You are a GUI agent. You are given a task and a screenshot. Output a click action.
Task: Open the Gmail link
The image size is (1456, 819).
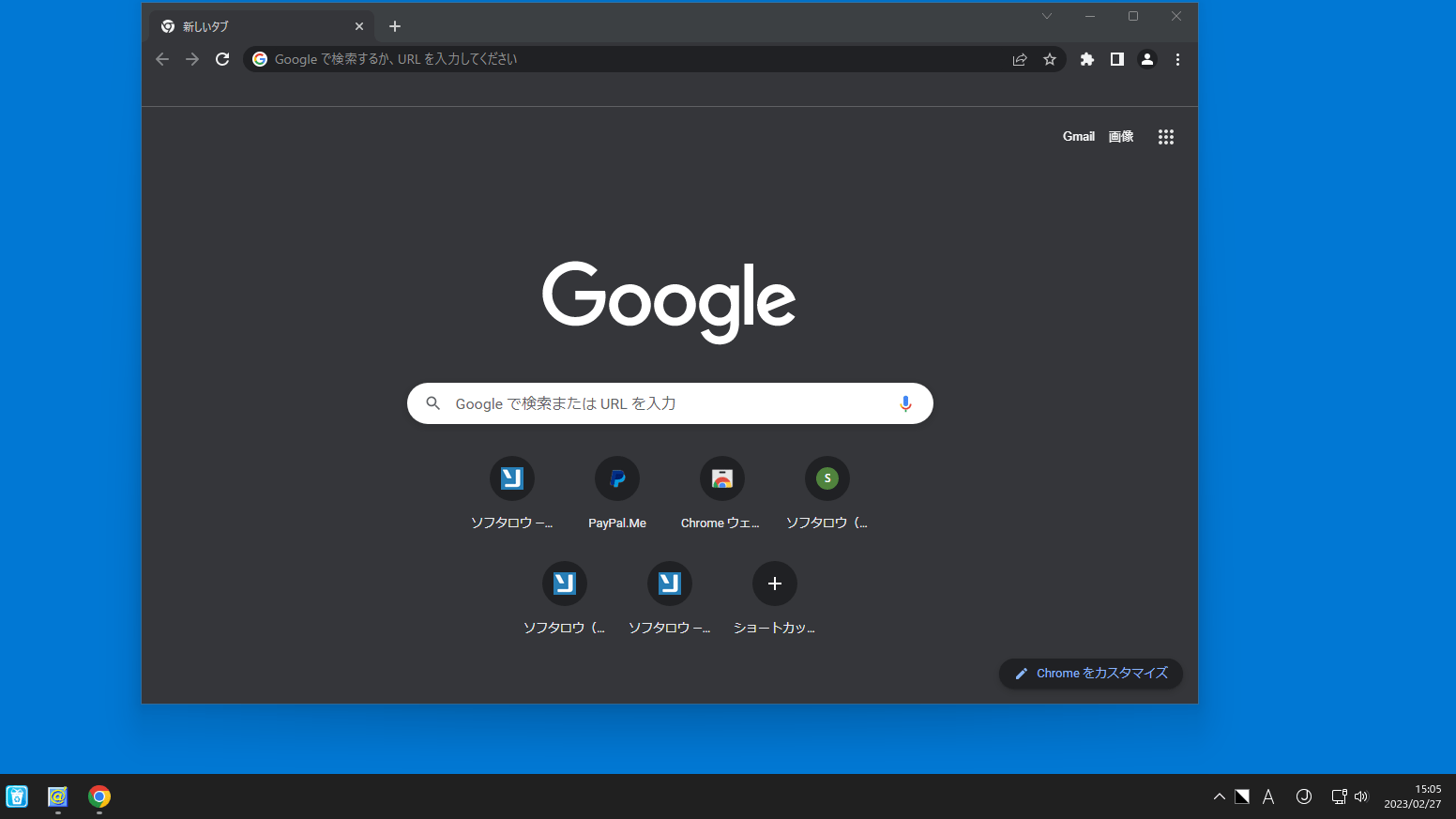point(1079,137)
